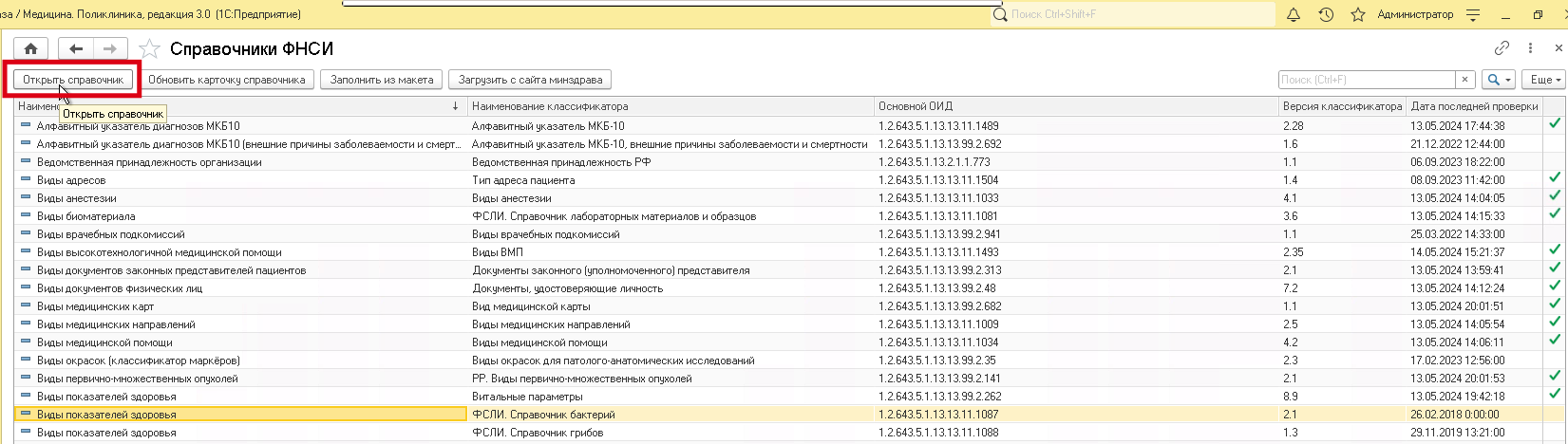Screen dimensions: 1568x444
Task: Click date 17.02.2023 12:56:00 cell
Action: tap(1474, 360)
